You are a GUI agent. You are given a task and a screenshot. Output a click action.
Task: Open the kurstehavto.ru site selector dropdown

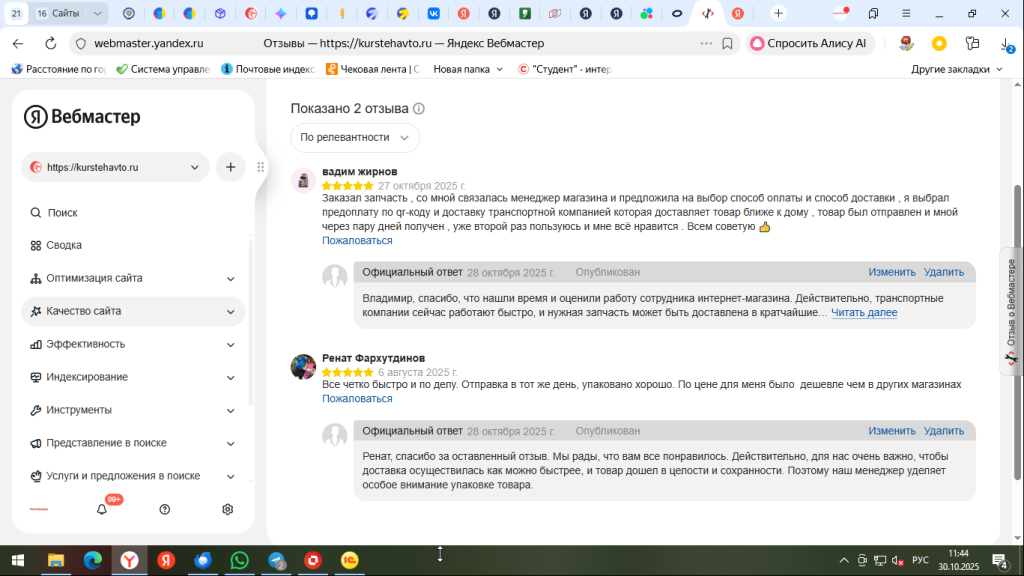(x=116, y=167)
